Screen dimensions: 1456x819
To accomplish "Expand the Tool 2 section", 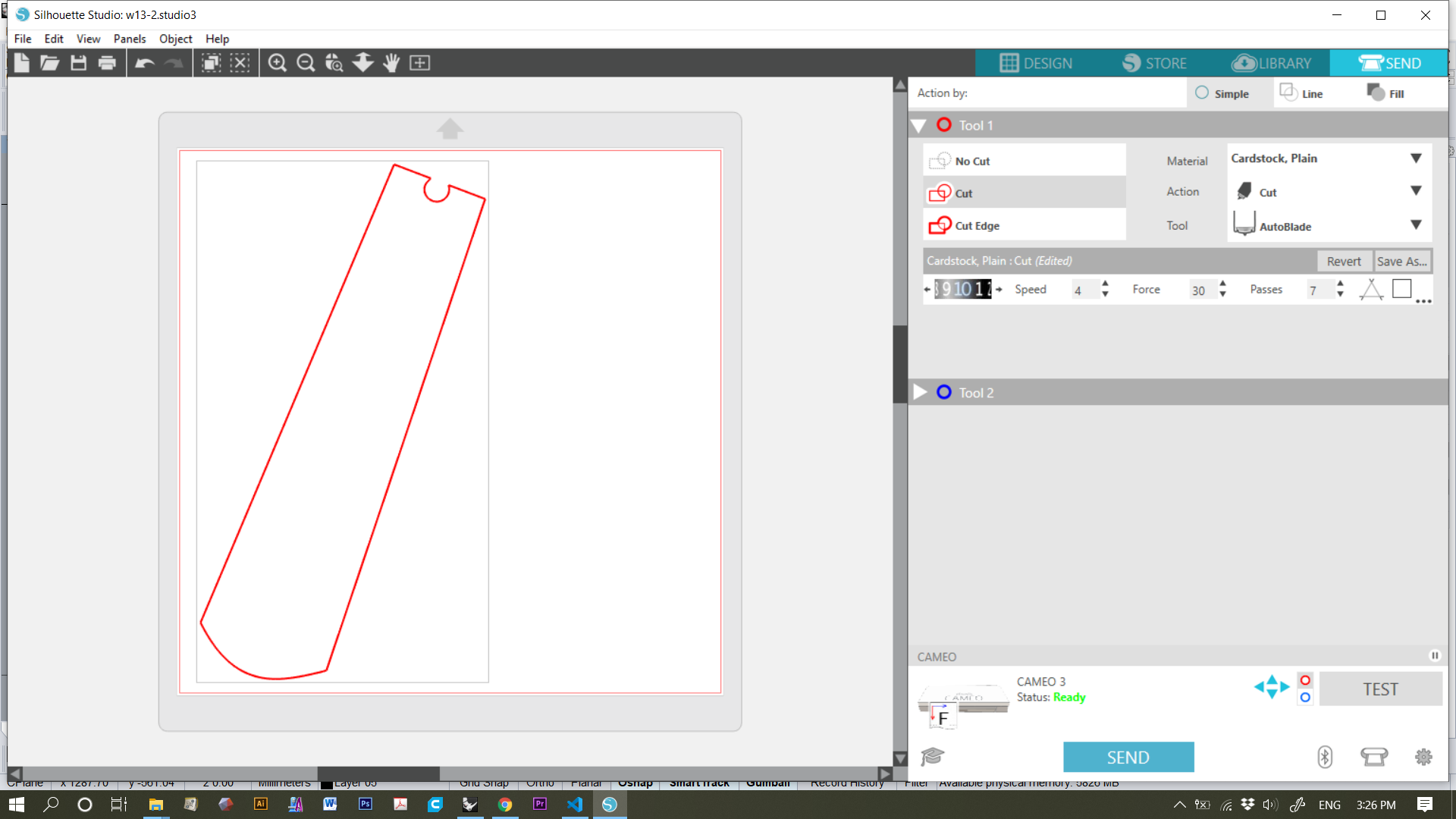I will (920, 392).
